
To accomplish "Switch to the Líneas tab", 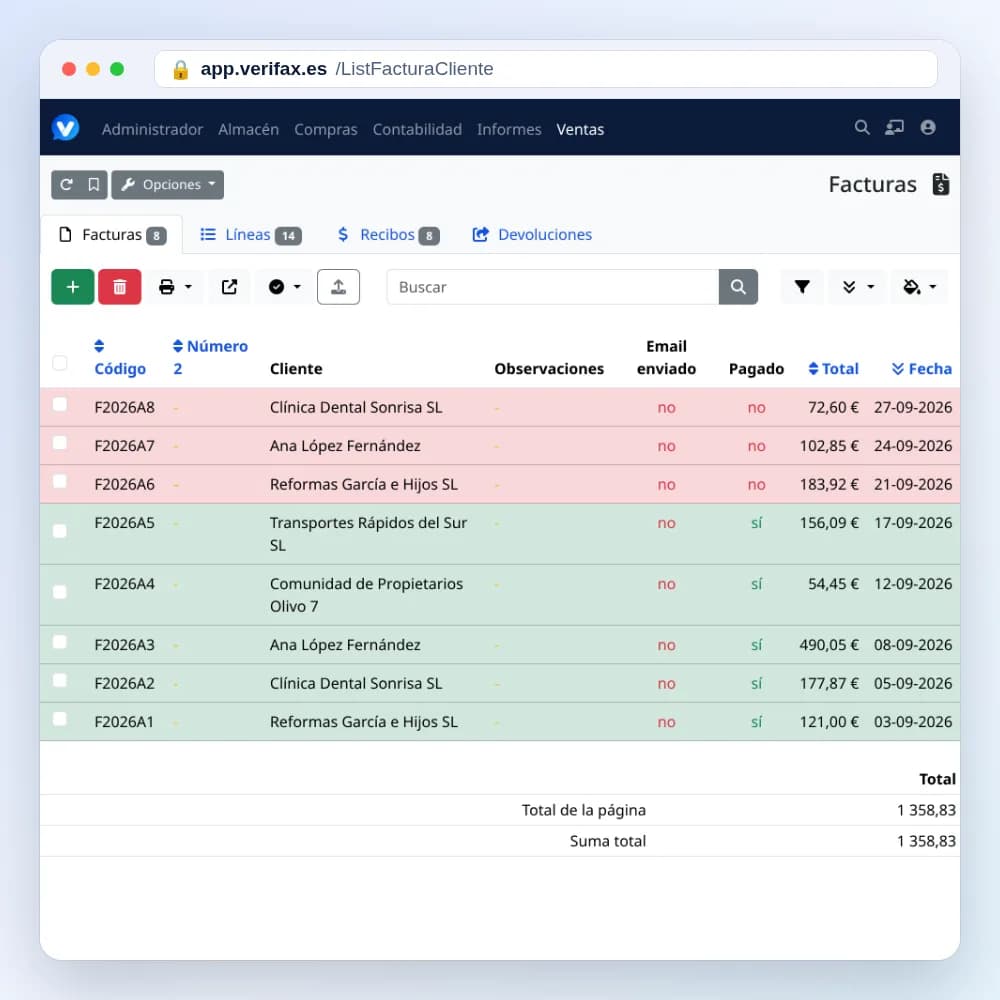I will tap(251, 235).
